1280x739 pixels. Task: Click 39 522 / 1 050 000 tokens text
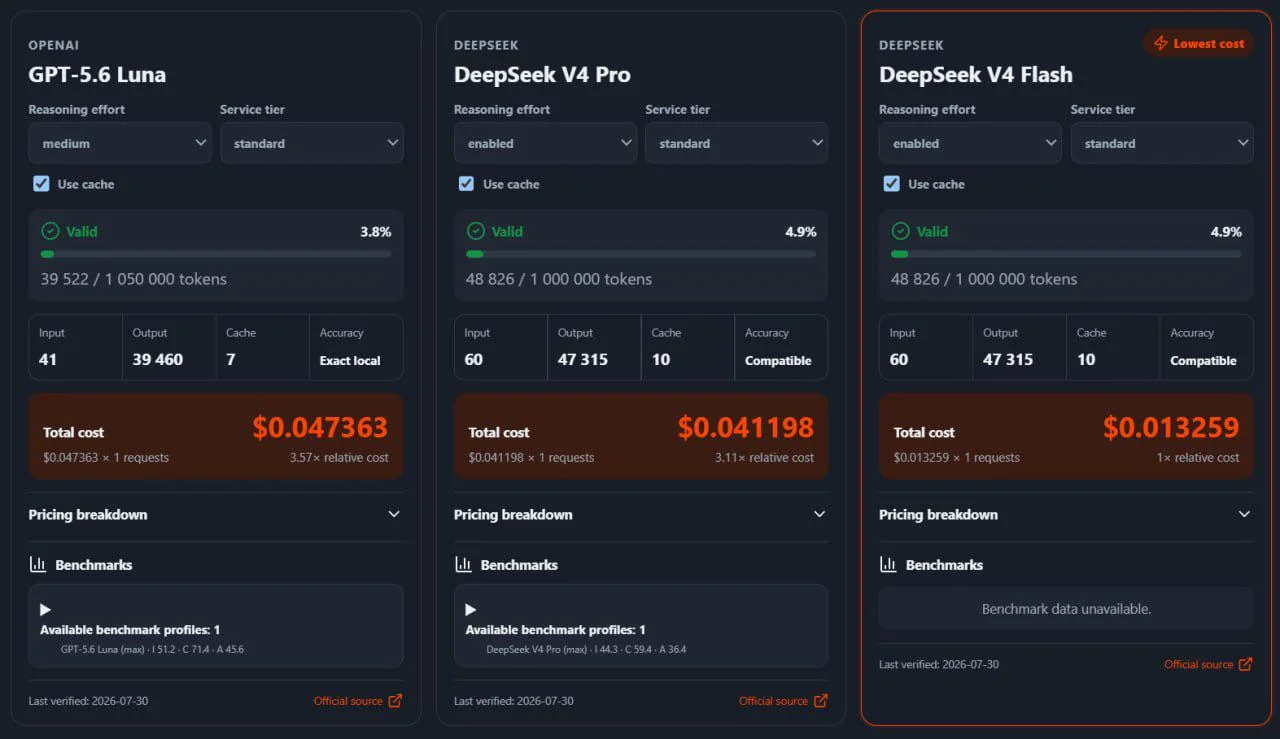[x=134, y=279]
